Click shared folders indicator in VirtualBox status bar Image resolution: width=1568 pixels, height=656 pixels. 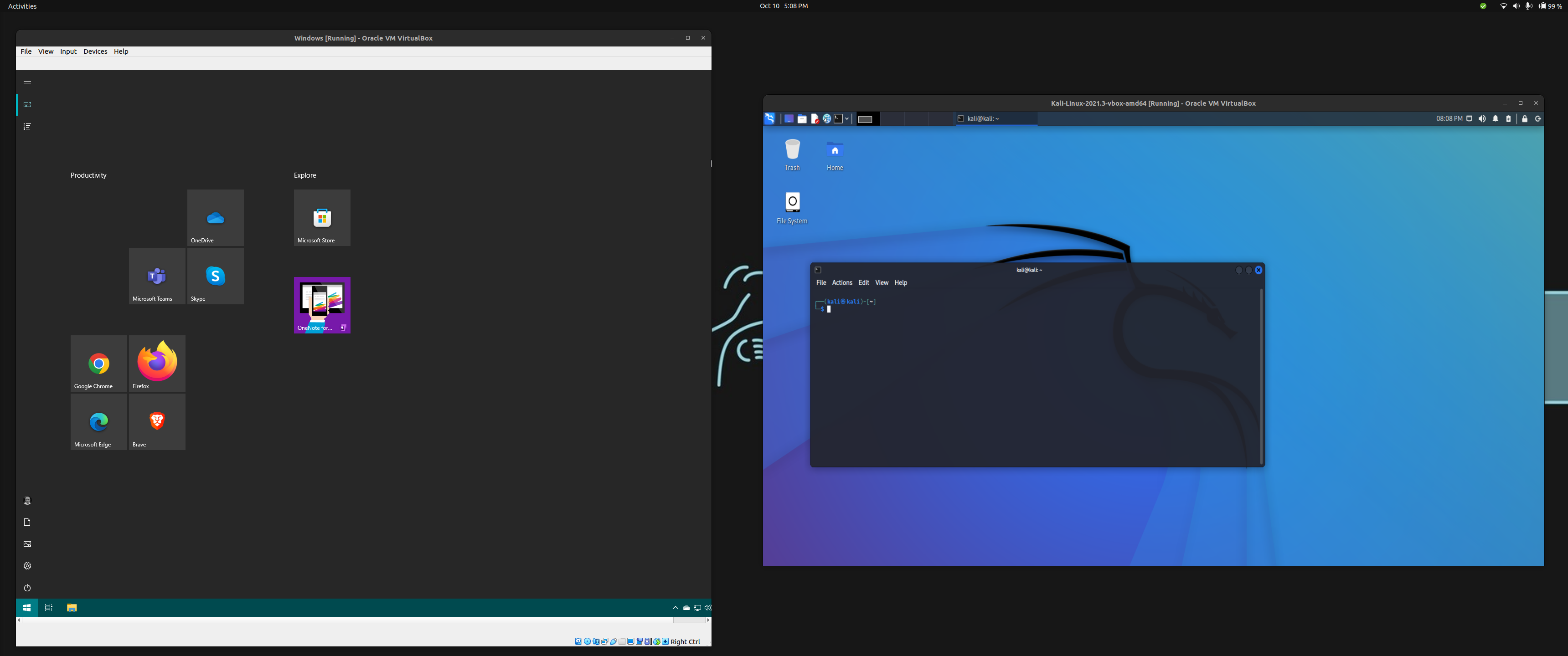[622, 641]
